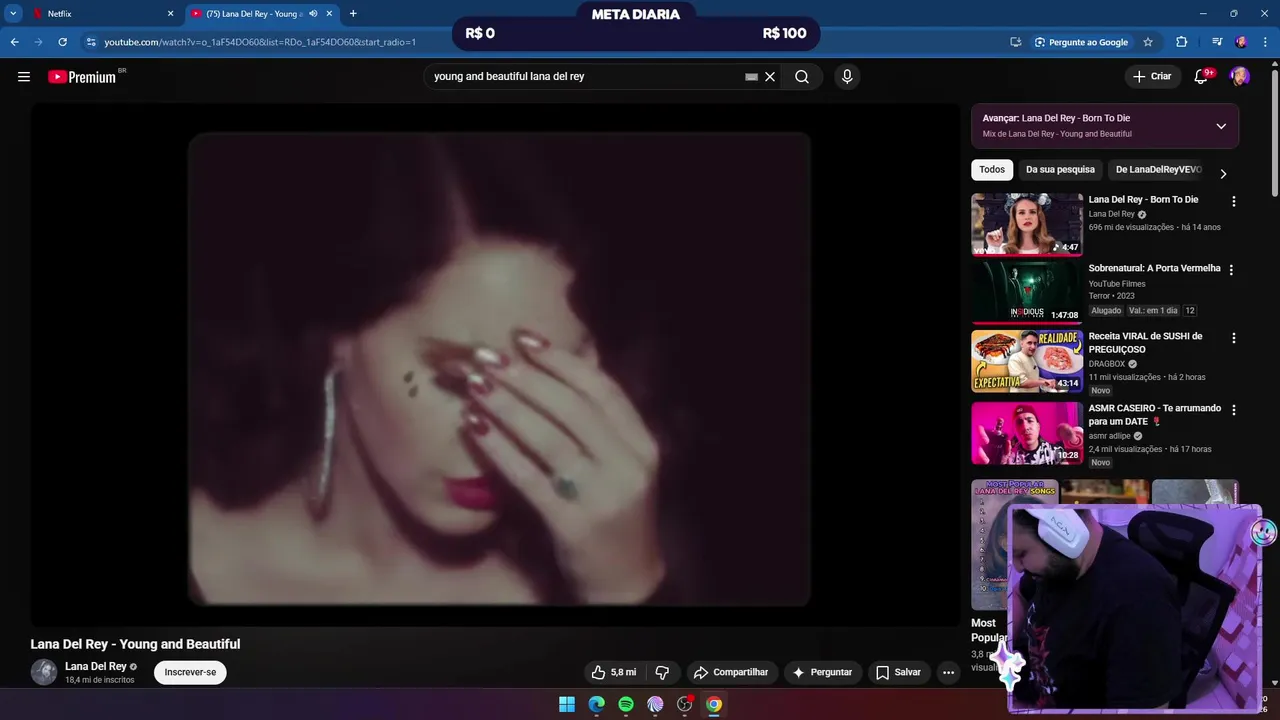The image size is (1280, 720).
Task: Open options for ASMR CASEIRO video
Action: 1233,410
